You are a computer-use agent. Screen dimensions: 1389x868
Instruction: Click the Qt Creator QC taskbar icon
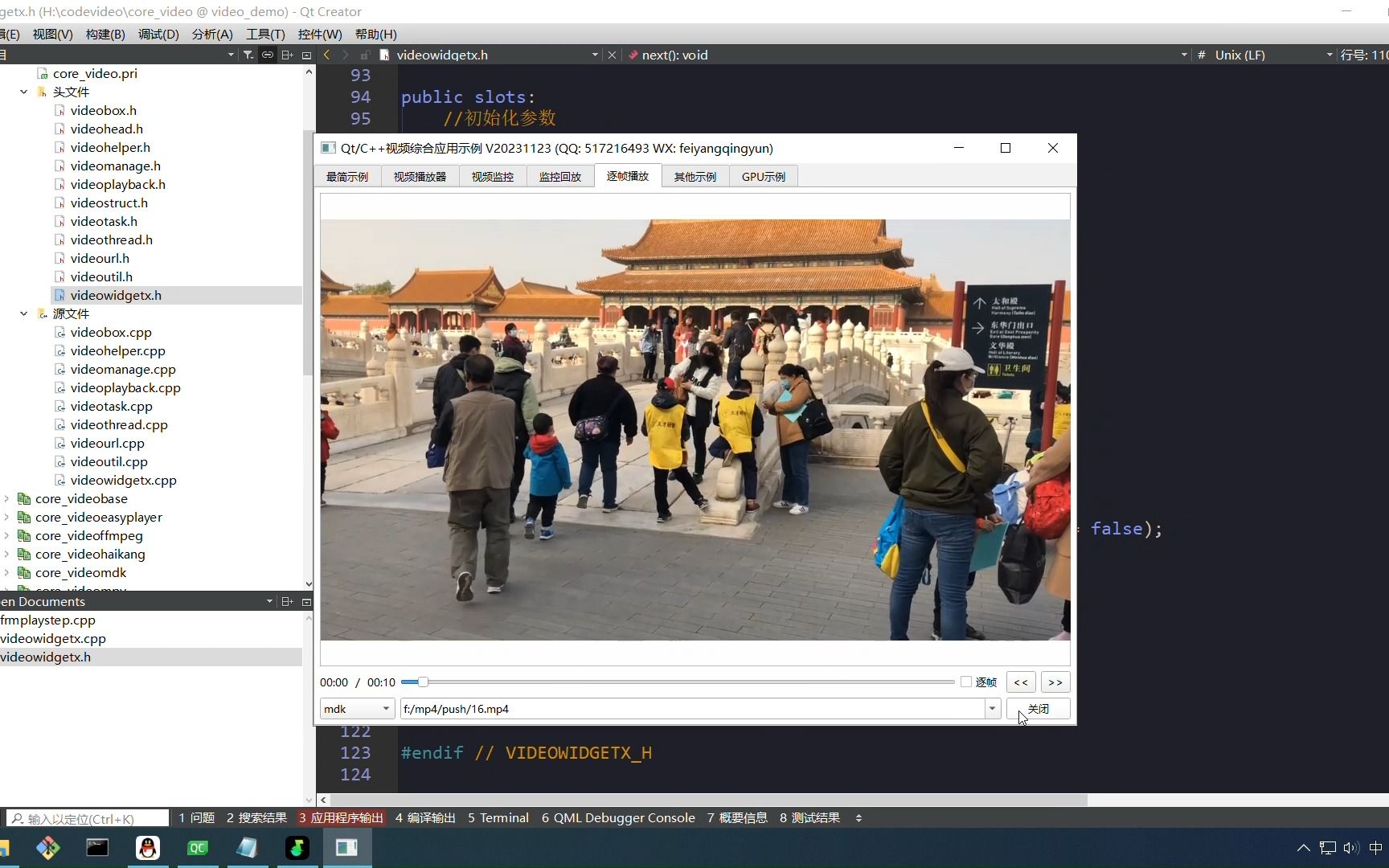tap(198, 847)
